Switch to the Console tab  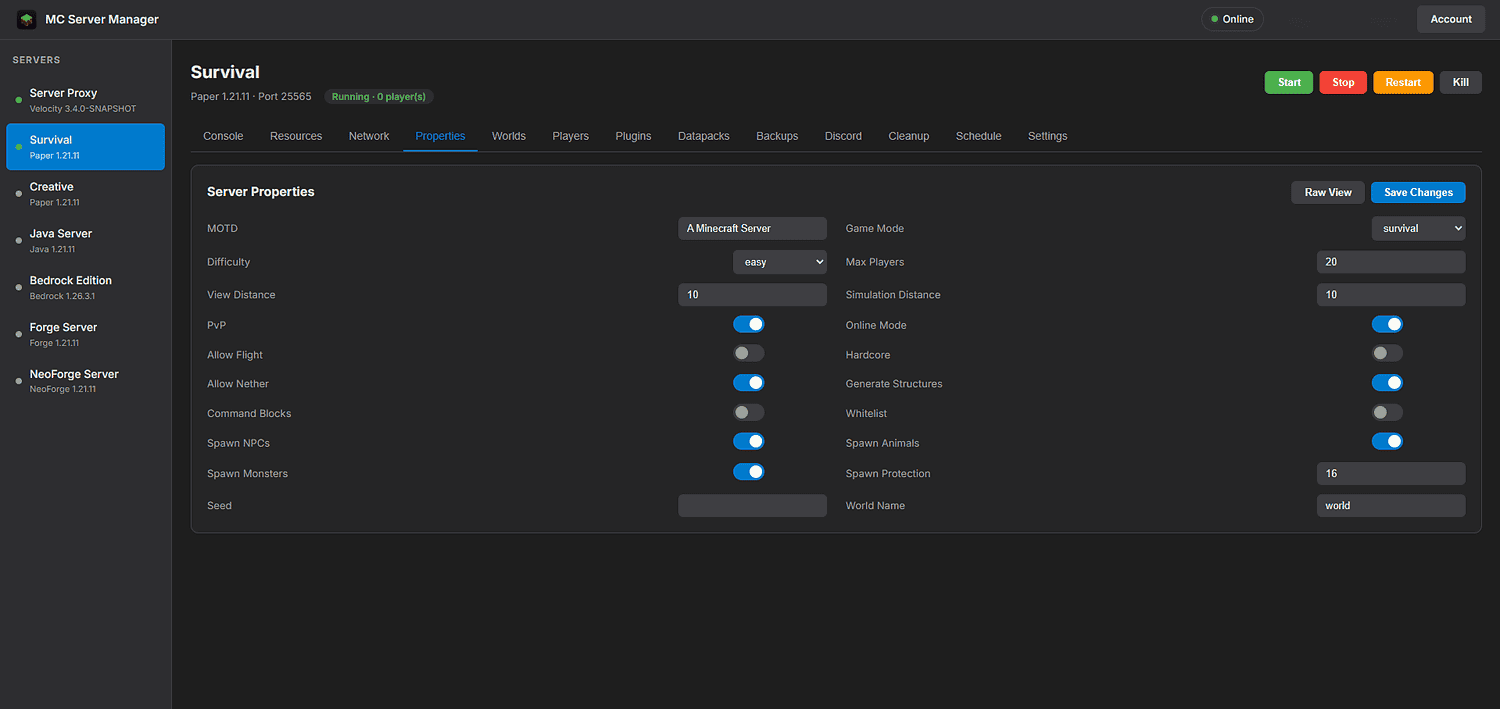[x=223, y=136]
